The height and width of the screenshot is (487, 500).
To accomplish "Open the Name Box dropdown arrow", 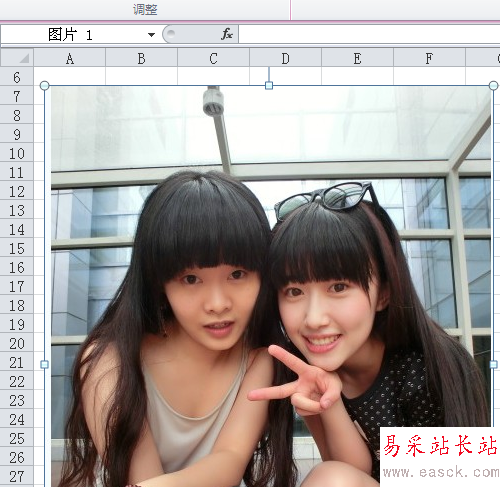I will tap(151, 35).
